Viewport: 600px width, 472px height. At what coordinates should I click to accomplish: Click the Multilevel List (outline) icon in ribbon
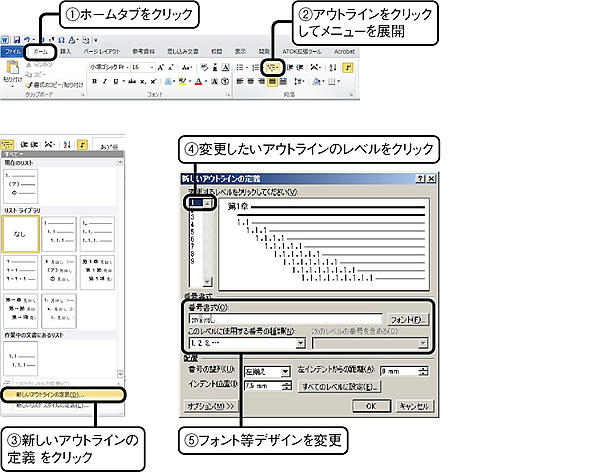tap(273, 66)
